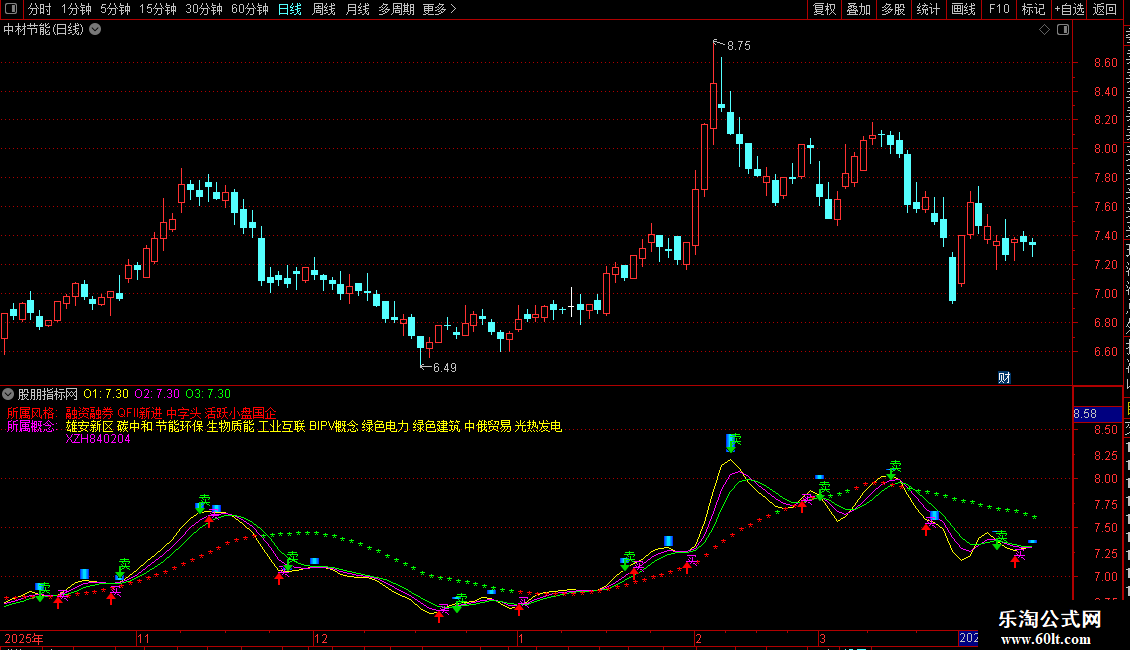
Task: Open the 股朋指标网 indicator dropdown arrow
Action: 8,394
